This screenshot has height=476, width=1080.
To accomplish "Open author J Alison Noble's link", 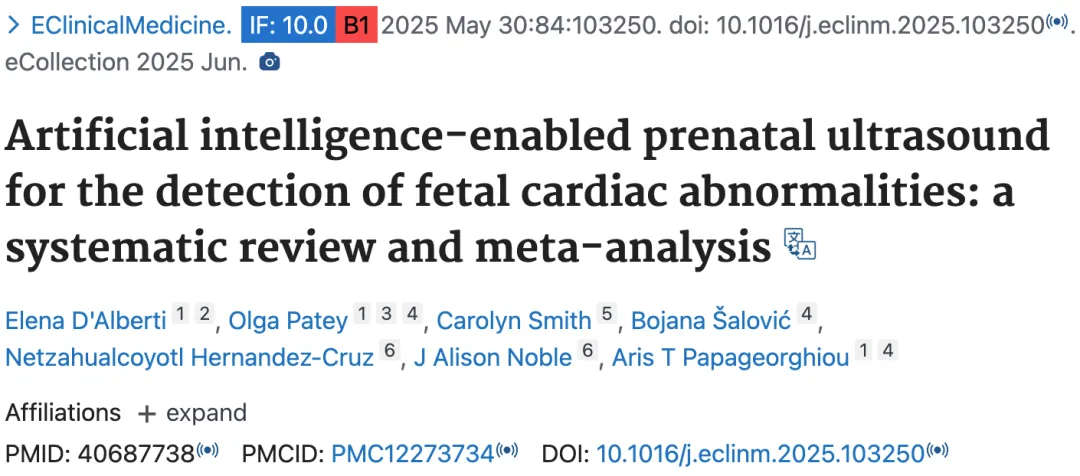I will coord(492,358).
